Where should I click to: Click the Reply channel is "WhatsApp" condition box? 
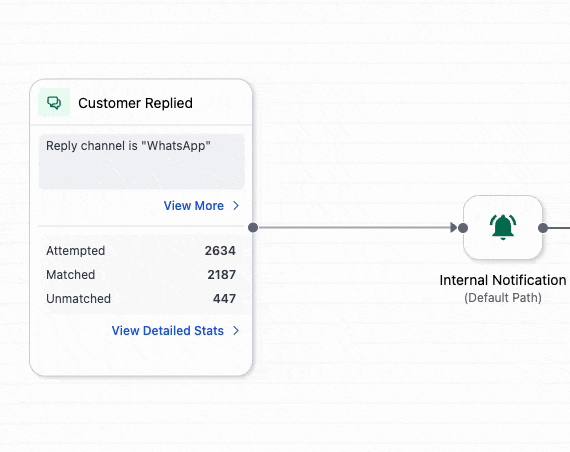142,161
